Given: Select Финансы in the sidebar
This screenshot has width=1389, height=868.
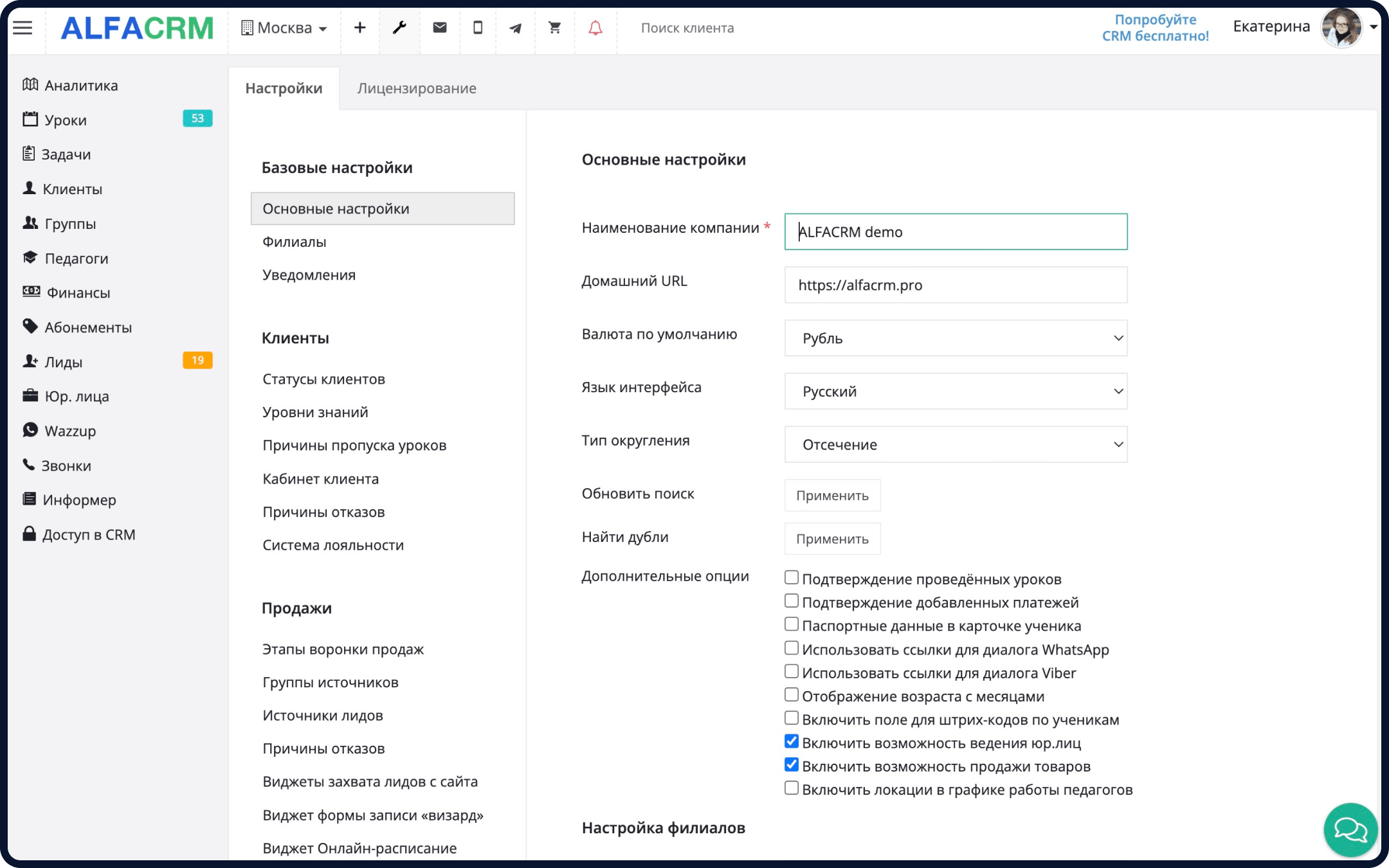Looking at the screenshot, I should (77, 293).
